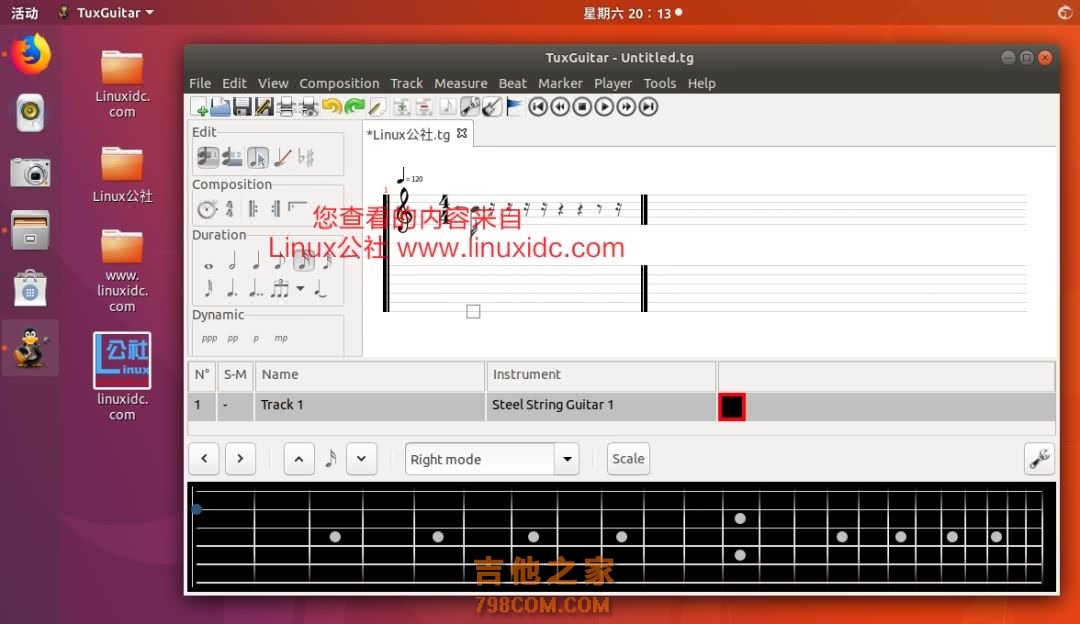
Task: Jump to last measure playback button
Action: (648, 107)
